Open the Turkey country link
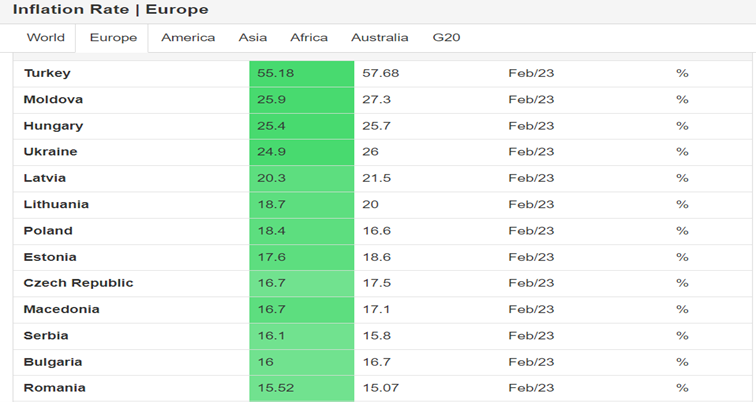This screenshot has height=402, width=756. click(x=47, y=73)
